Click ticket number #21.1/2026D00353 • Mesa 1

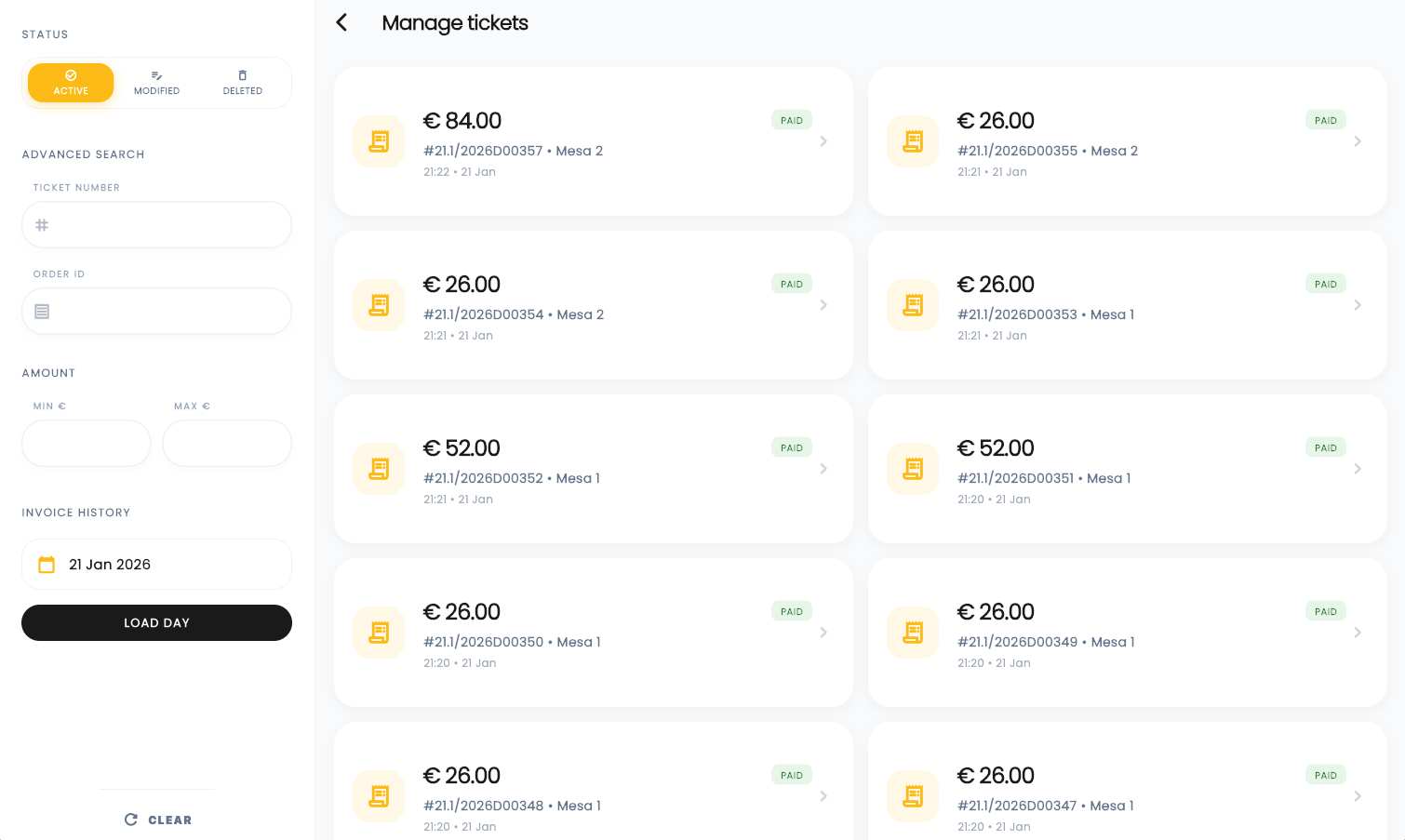click(1046, 314)
